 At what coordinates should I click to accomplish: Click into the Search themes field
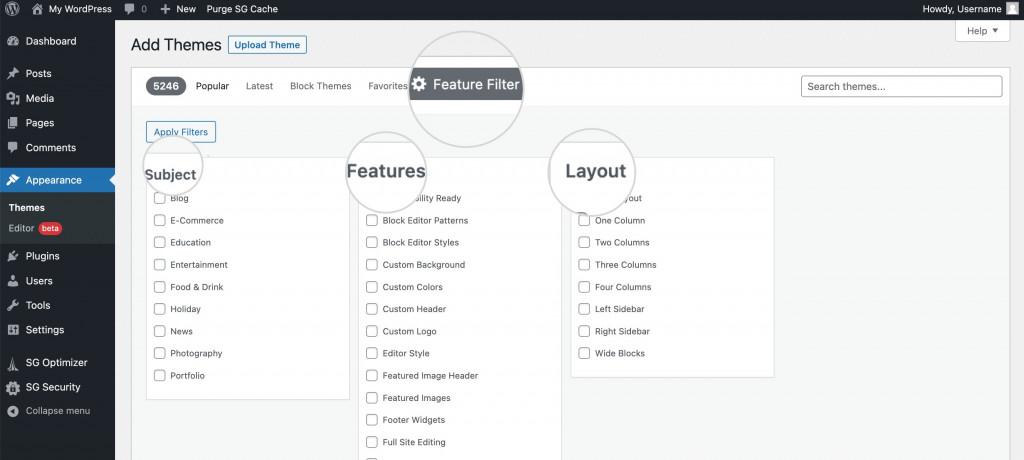coord(901,86)
